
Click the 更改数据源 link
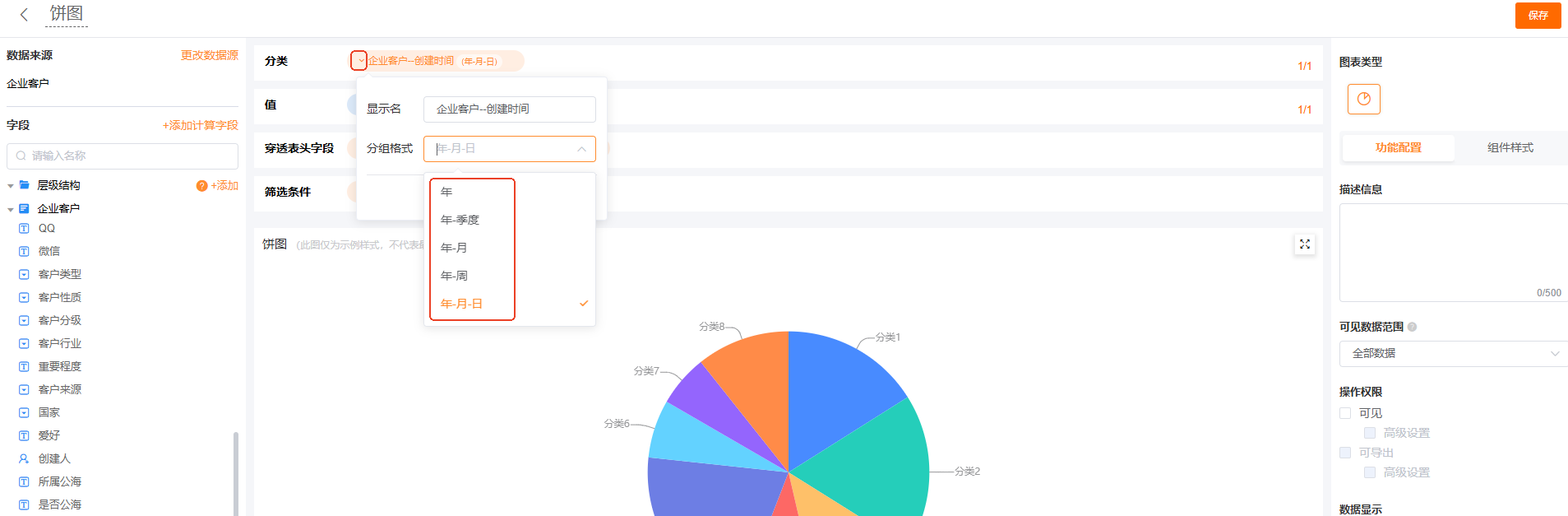[x=209, y=55]
